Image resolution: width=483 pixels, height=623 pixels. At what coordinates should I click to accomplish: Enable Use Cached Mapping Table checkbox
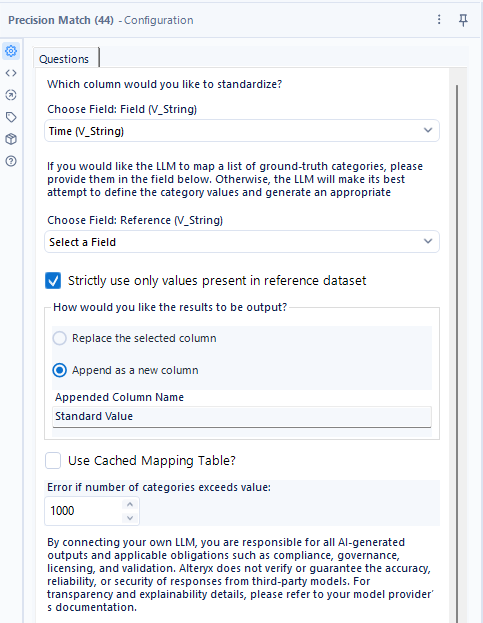pos(53,461)
